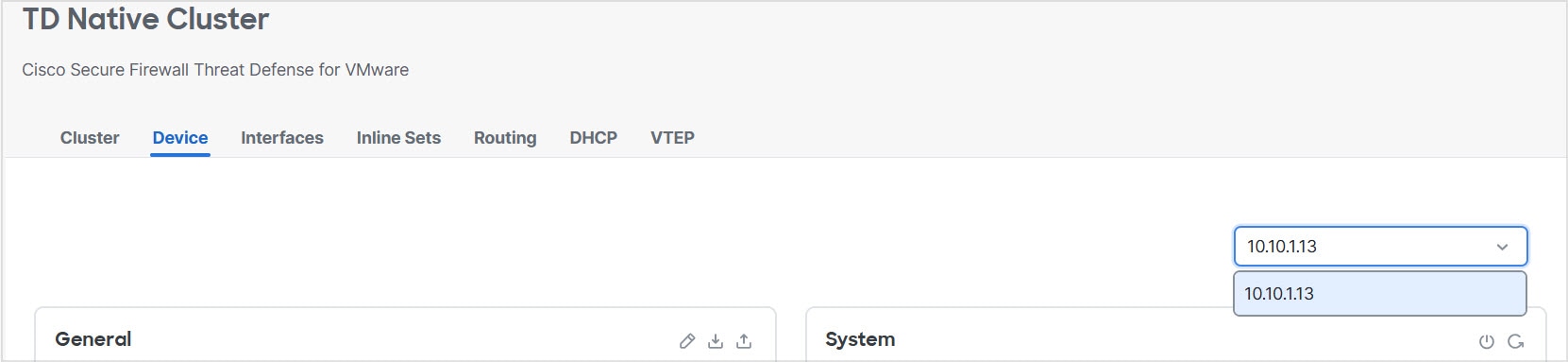The image size is (1568, 362).
Task: Click the power icon in System card
Action: [x=1487, y=341]
